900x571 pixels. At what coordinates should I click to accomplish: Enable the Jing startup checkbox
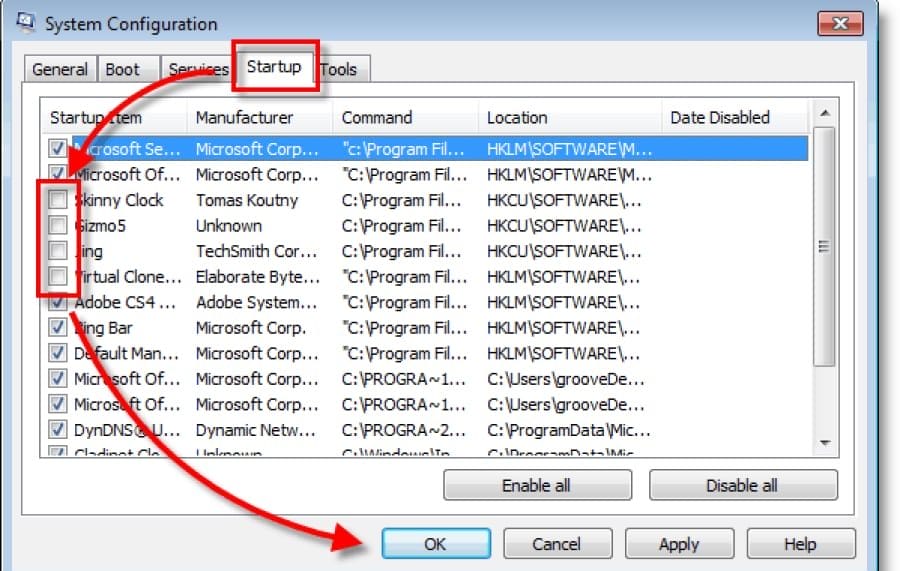point(57,251)
